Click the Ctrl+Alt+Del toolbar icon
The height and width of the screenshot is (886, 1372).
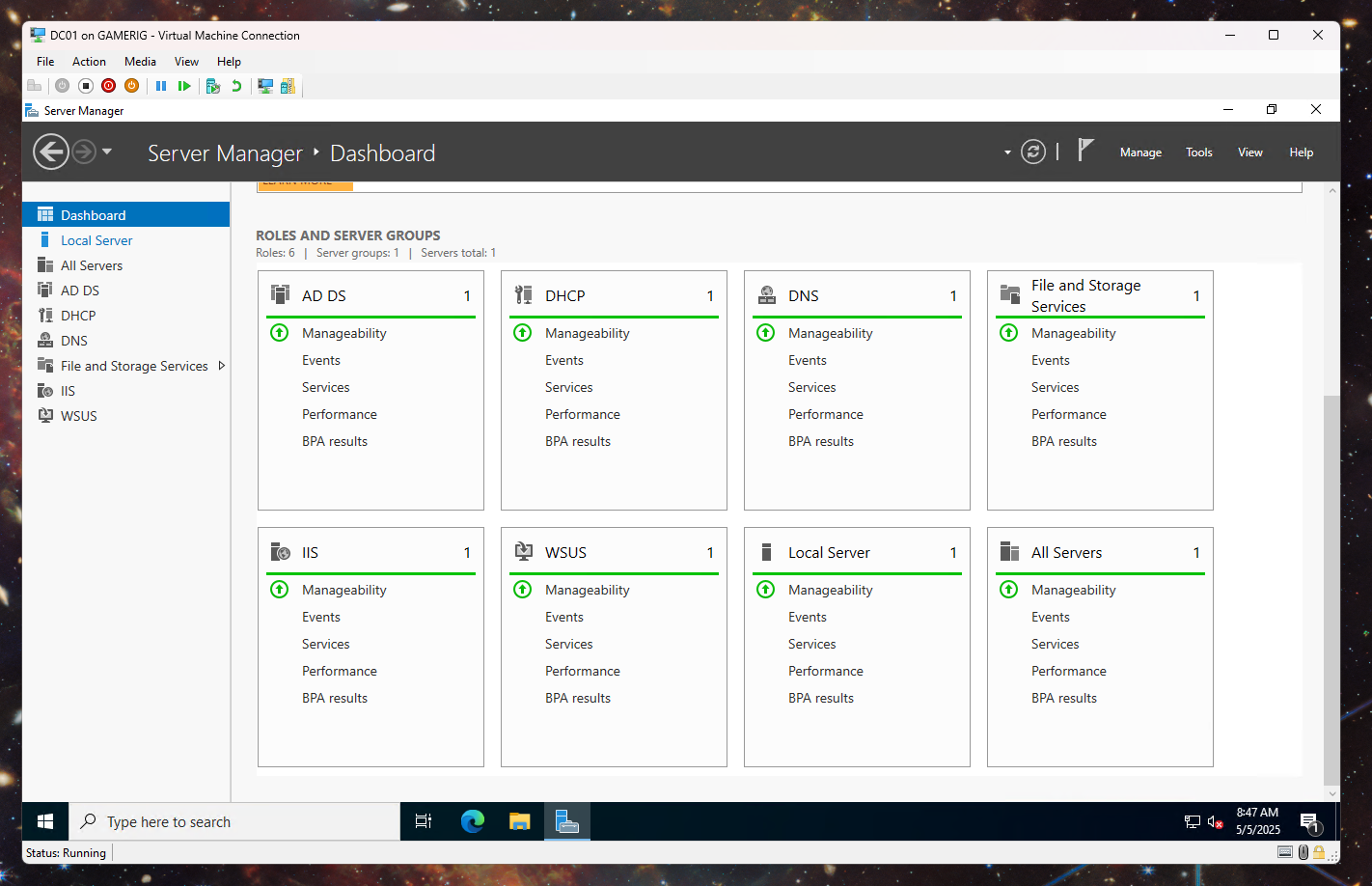[x=35, y=86]
